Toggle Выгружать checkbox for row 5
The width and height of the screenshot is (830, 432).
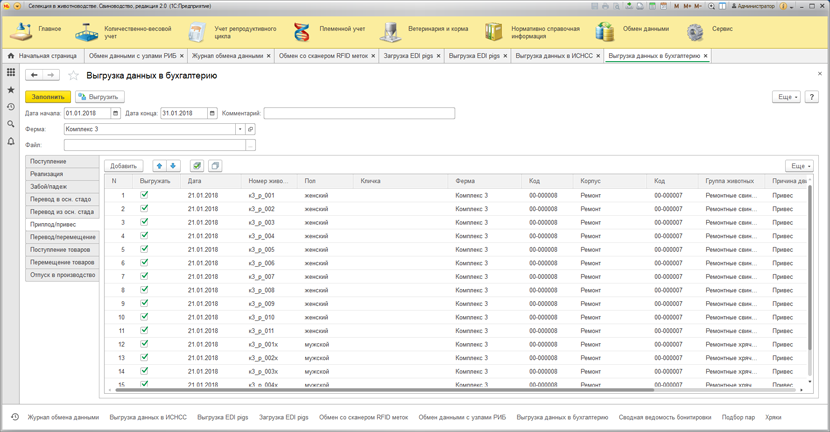coord(145,249)
